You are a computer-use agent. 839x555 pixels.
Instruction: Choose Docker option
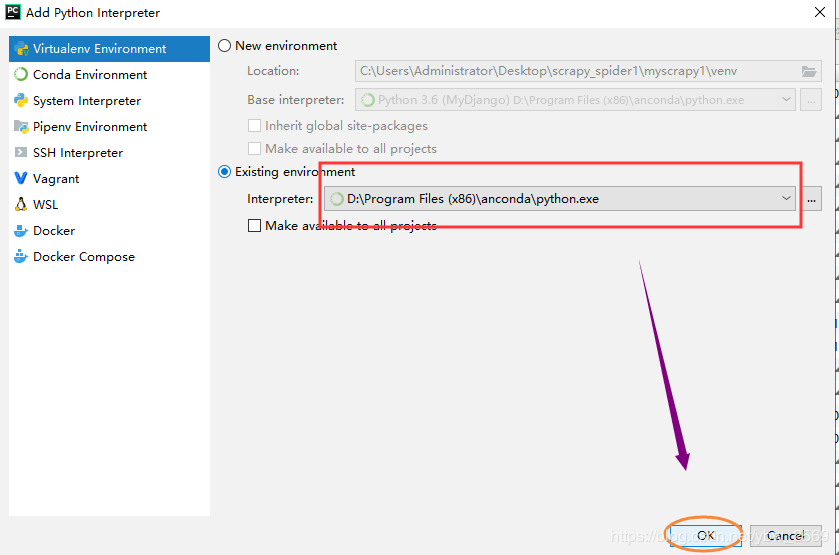tap(110, 231)
